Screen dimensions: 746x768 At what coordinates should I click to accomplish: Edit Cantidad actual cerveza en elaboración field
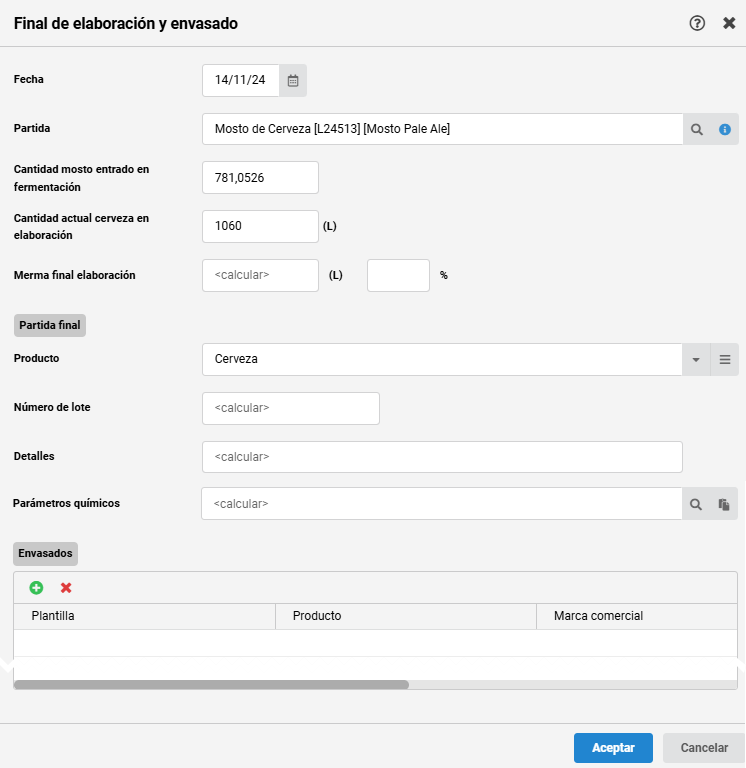click(x=260, y=226)
